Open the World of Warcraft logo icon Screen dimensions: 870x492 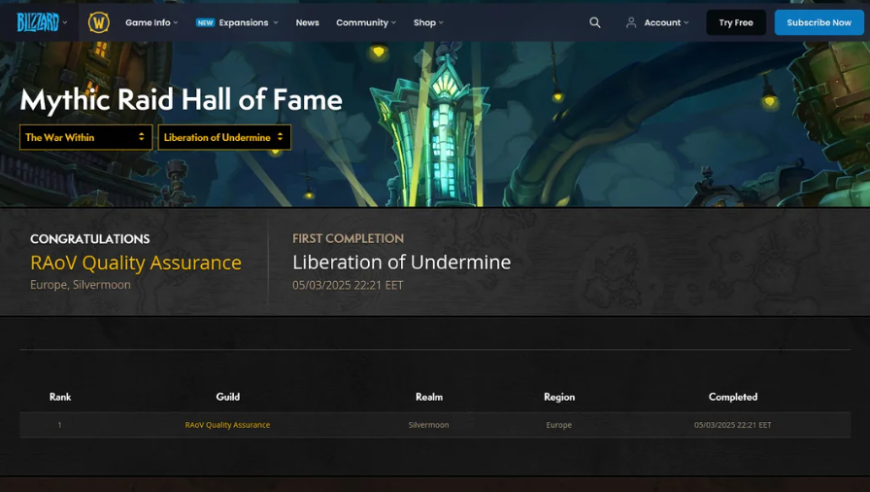coord(99,23)
